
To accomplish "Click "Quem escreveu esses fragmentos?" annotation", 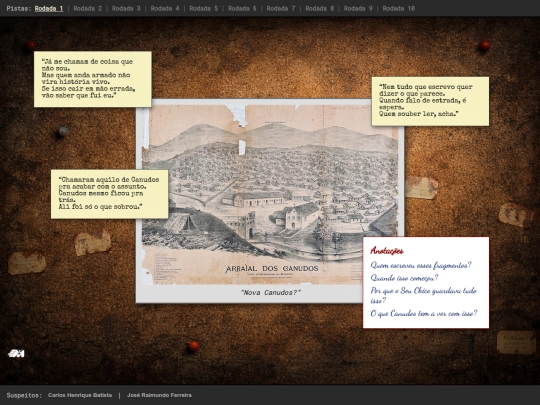I will click(421, 265).
